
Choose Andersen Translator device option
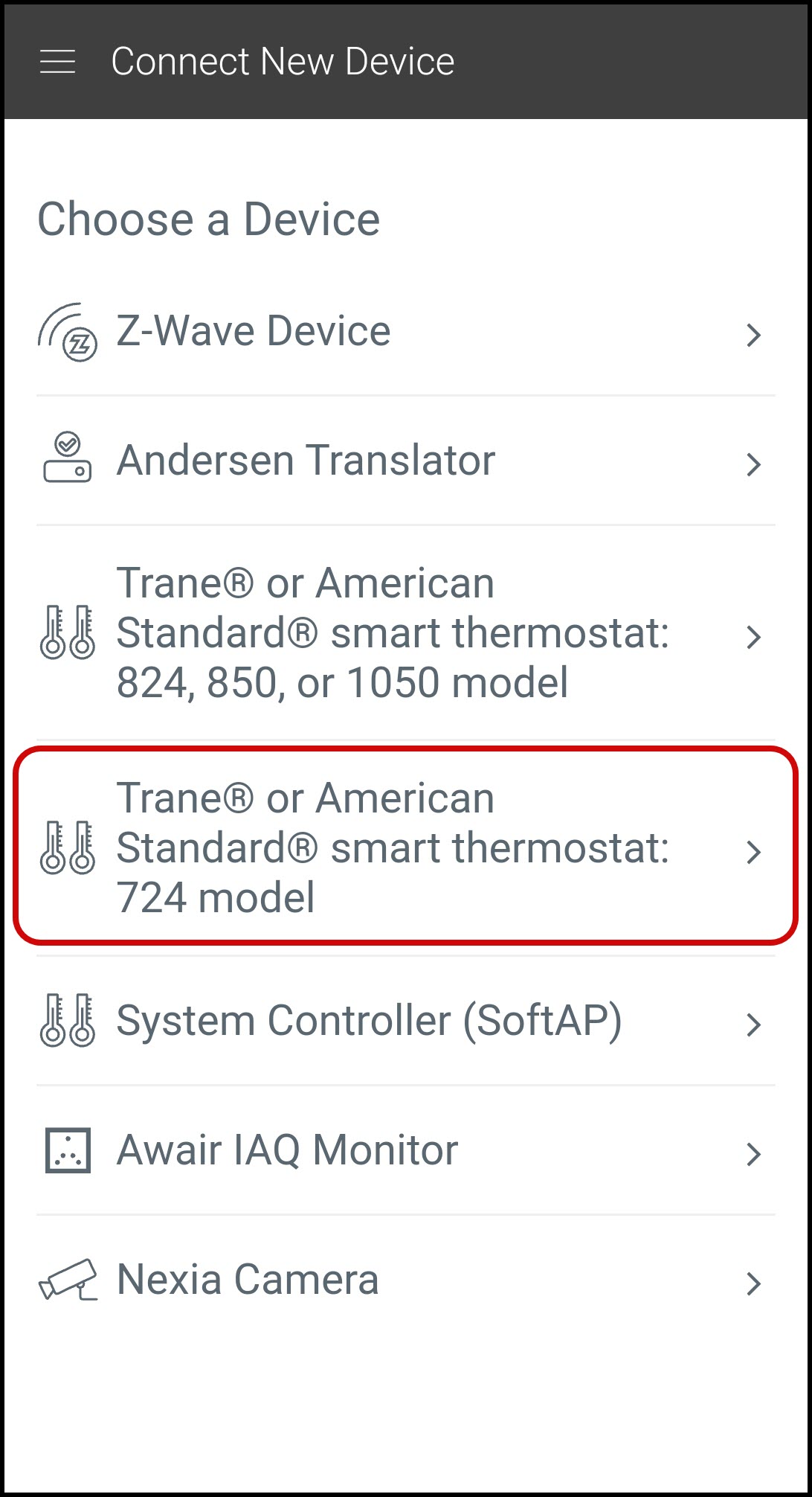(x=306, y=460)
